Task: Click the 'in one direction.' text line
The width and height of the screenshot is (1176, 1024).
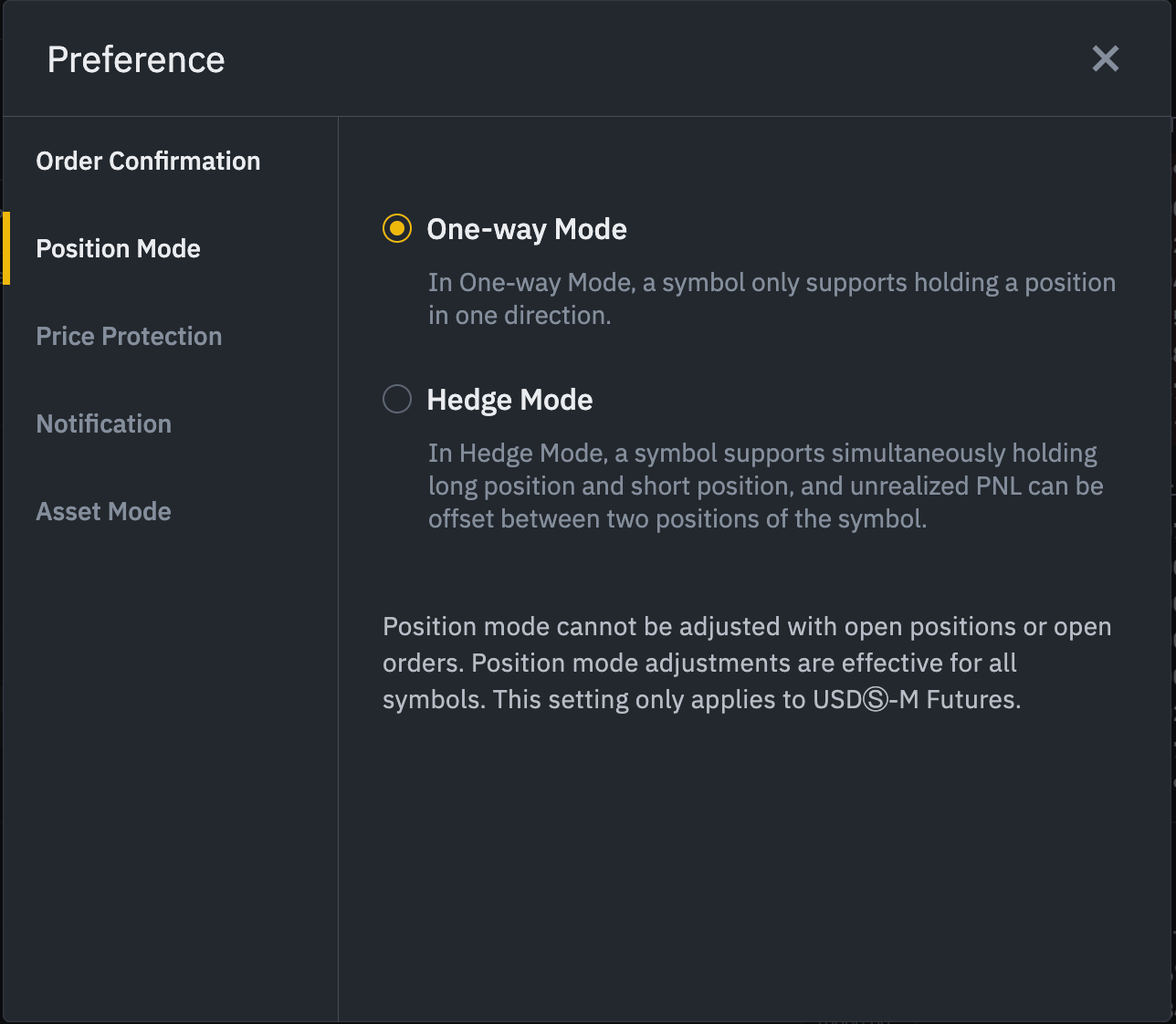Action: 520,316
